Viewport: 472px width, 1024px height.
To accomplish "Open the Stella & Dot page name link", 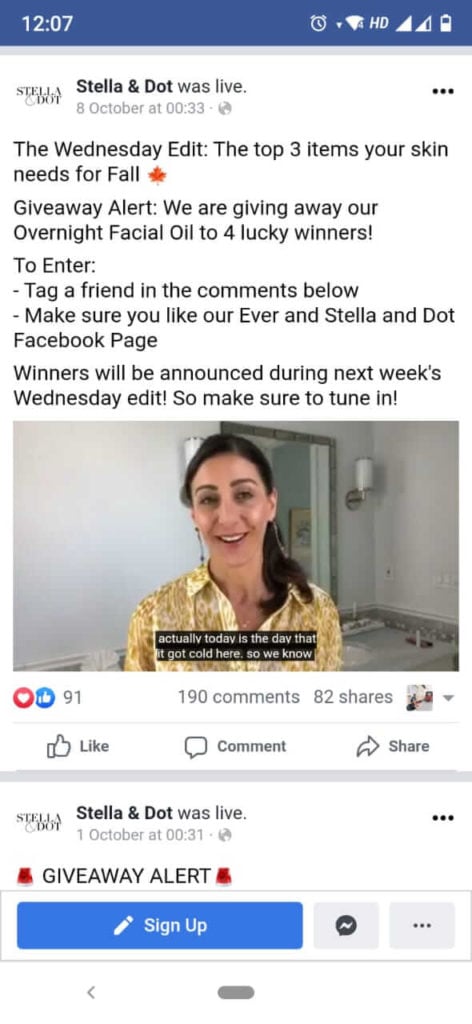I will pos(125,86).
